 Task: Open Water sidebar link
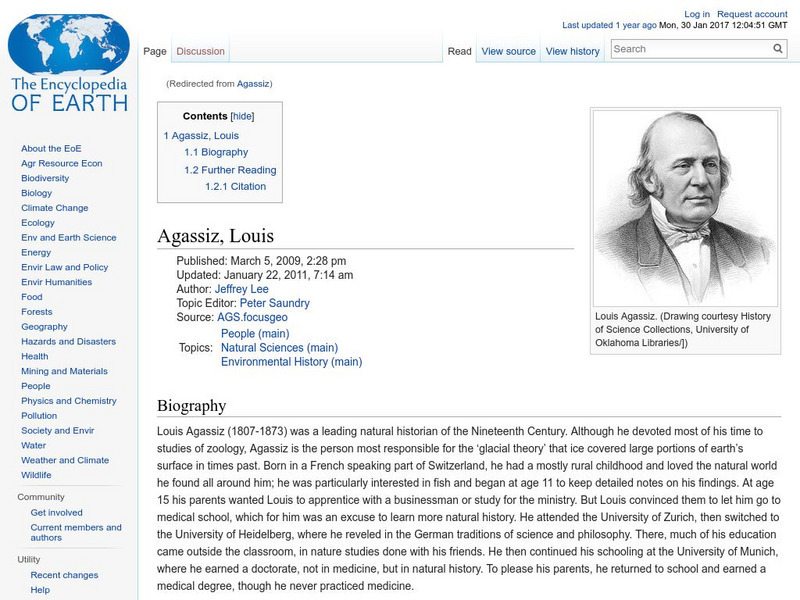pyautogui.click(x=33, y=445)
